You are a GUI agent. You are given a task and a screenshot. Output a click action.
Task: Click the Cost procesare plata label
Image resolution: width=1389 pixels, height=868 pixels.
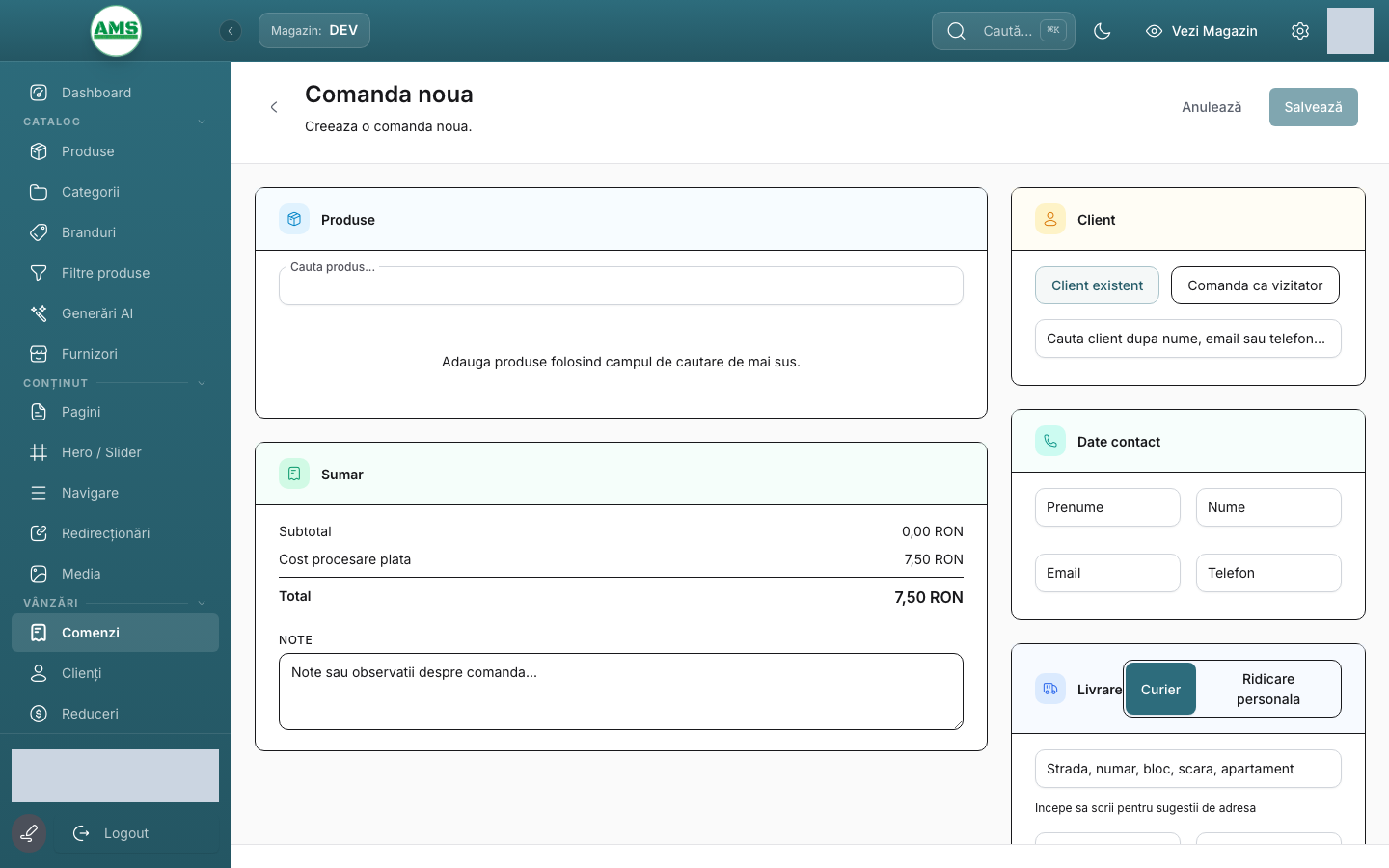point(344,559)
